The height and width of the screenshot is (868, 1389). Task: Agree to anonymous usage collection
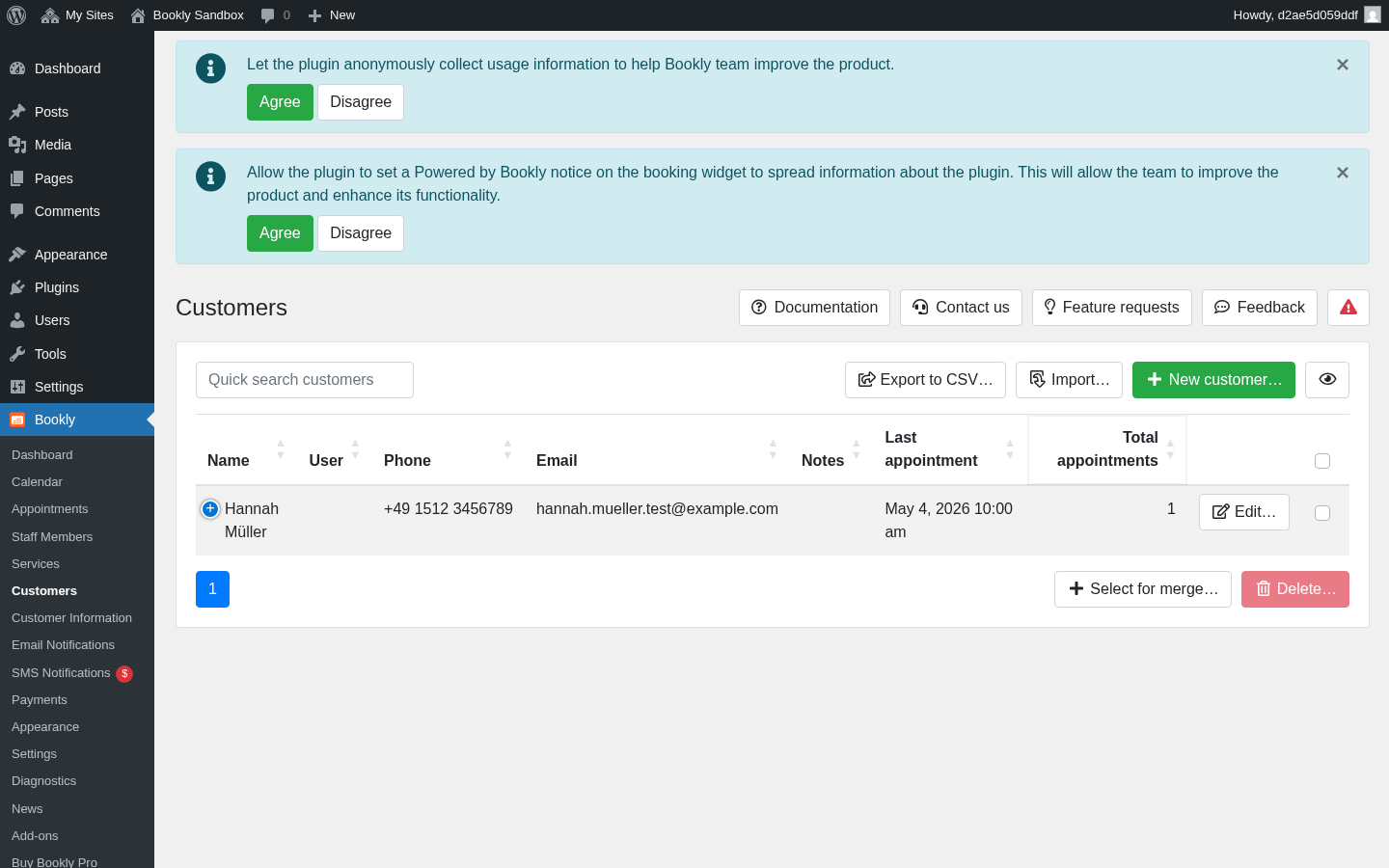click(280, 102)
